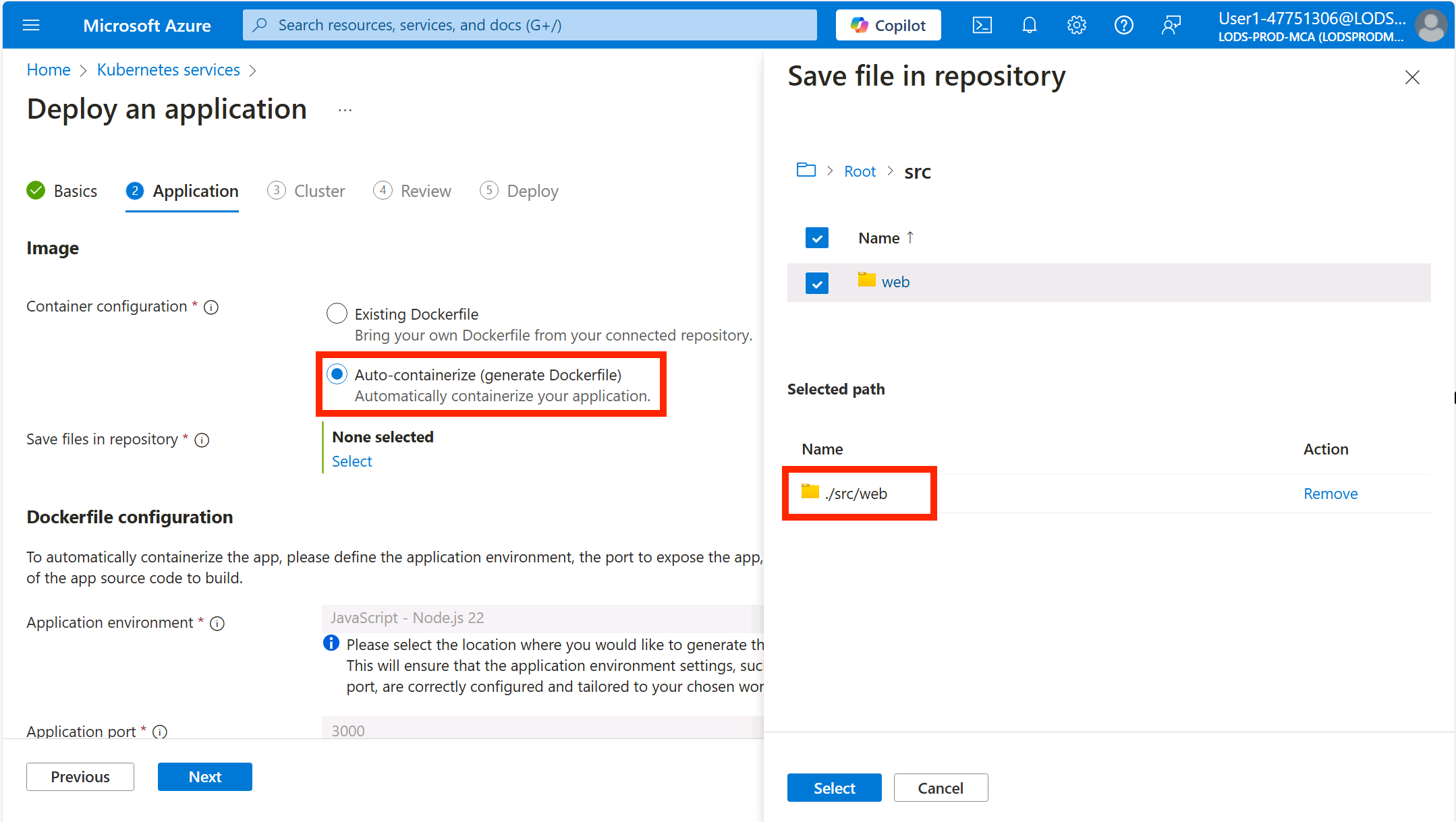This screenshot has height=822, width=1456.
Task: Select the Existing Dockerfile radio option
Action: point(337,314)
